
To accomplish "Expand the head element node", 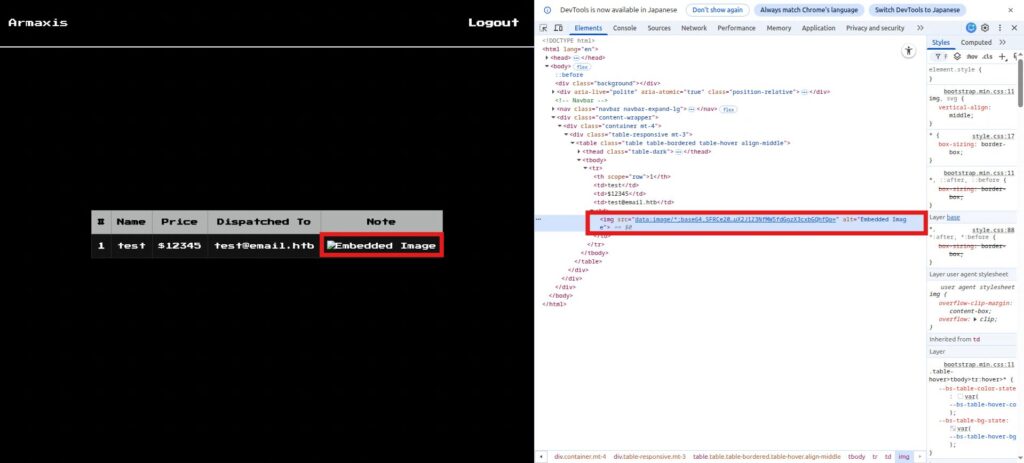I will pos(548,58).
